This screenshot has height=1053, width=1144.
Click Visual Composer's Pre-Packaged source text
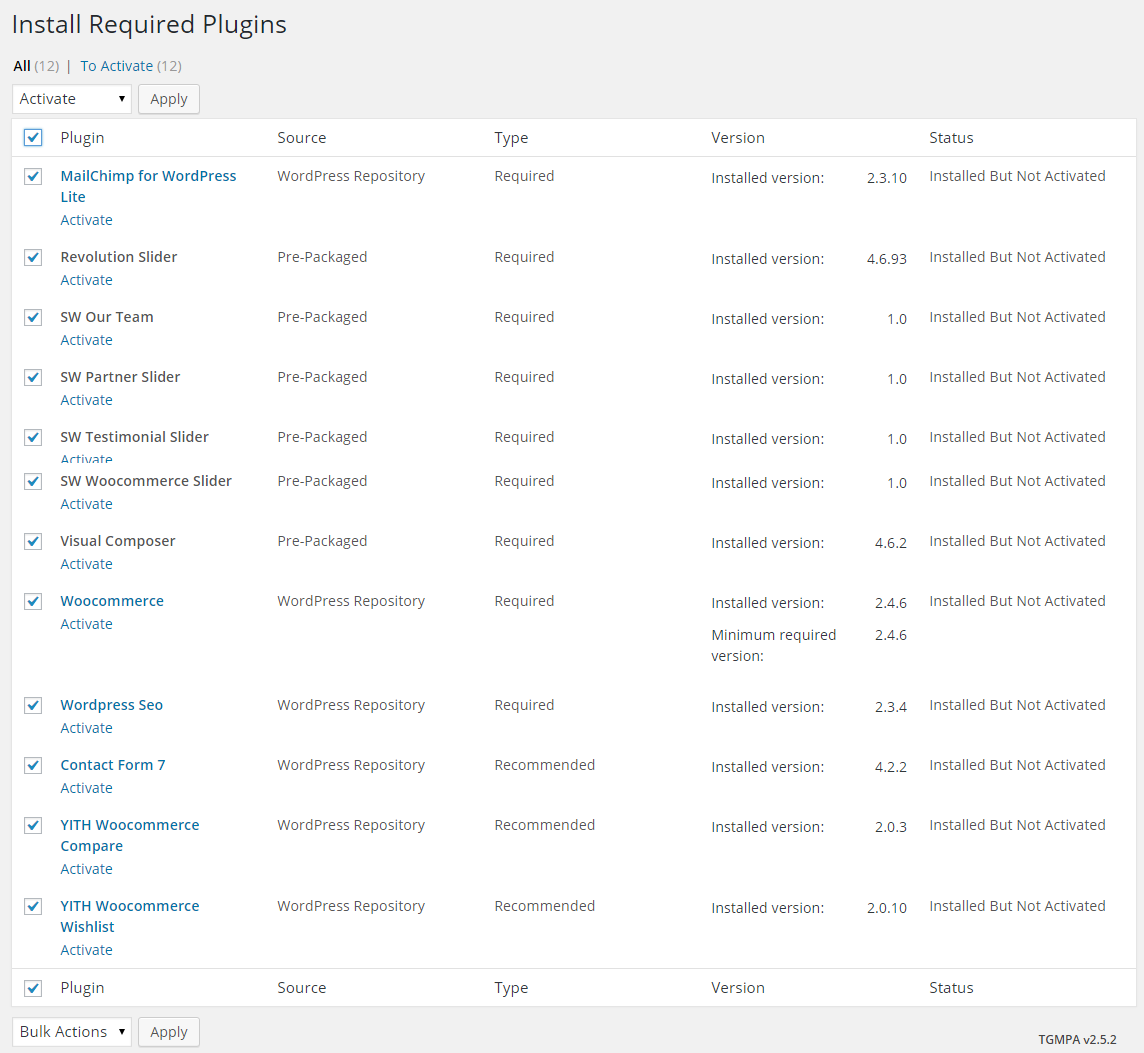(x=322, y=541)
